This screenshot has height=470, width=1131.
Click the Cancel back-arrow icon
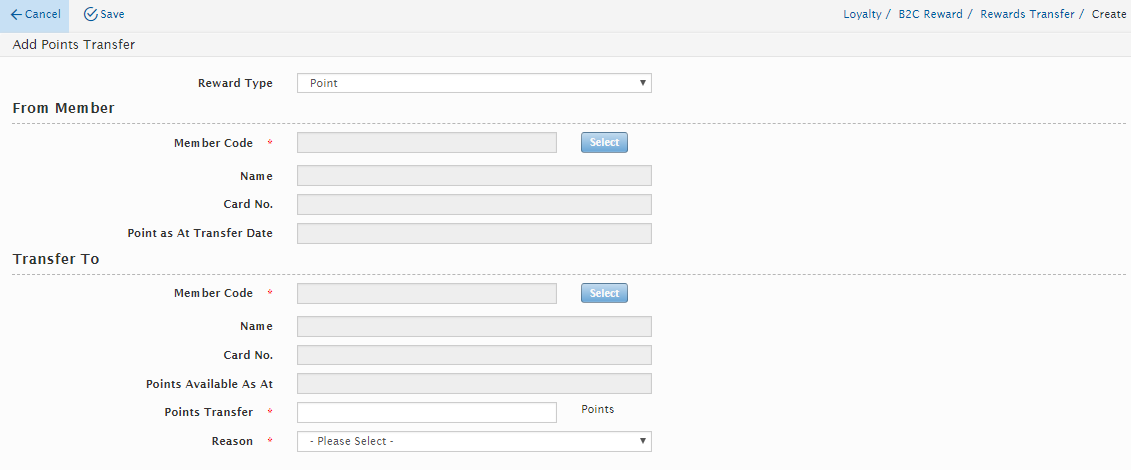tap(16, 15)
